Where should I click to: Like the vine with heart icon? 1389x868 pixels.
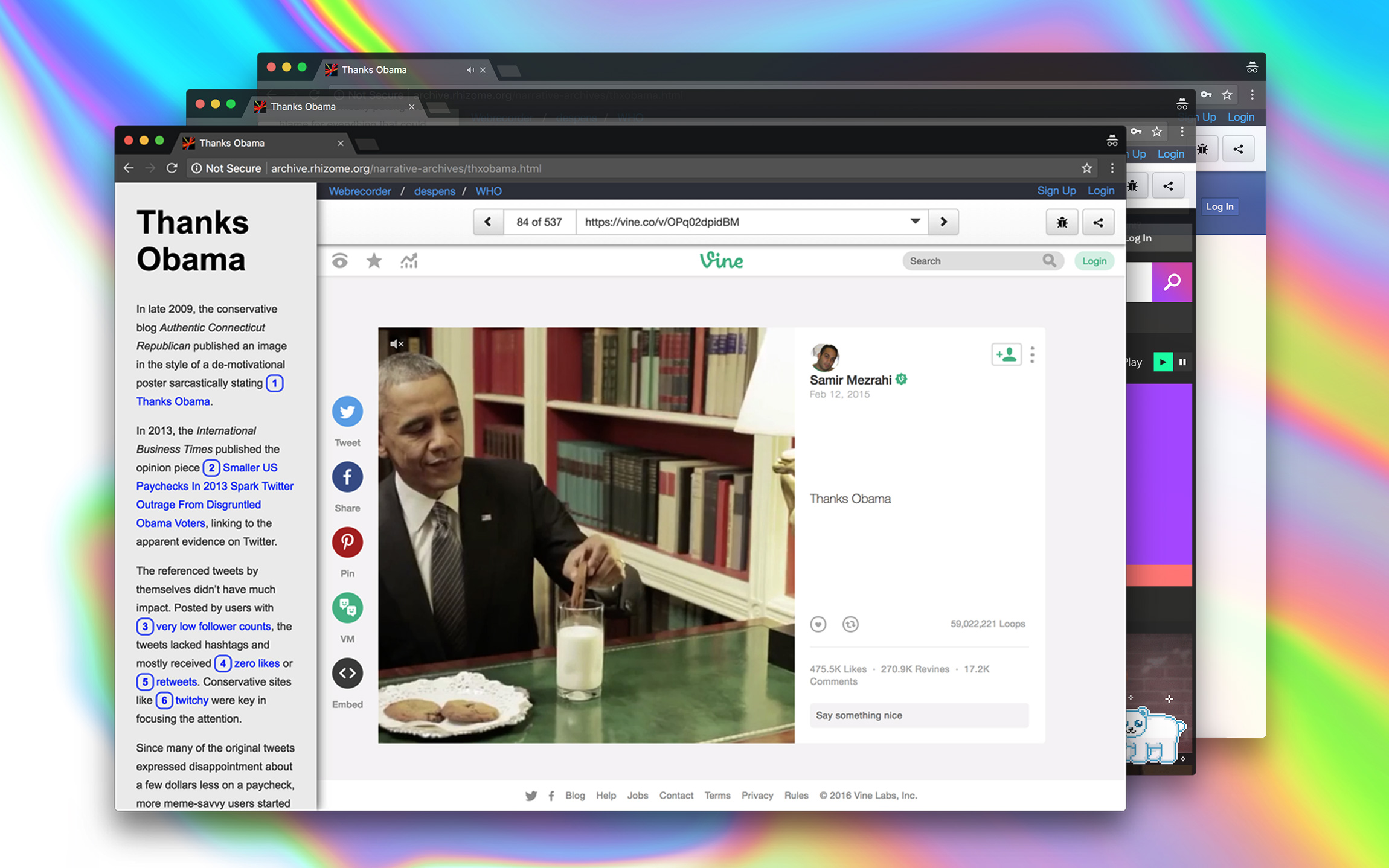[x=818, y=624]
